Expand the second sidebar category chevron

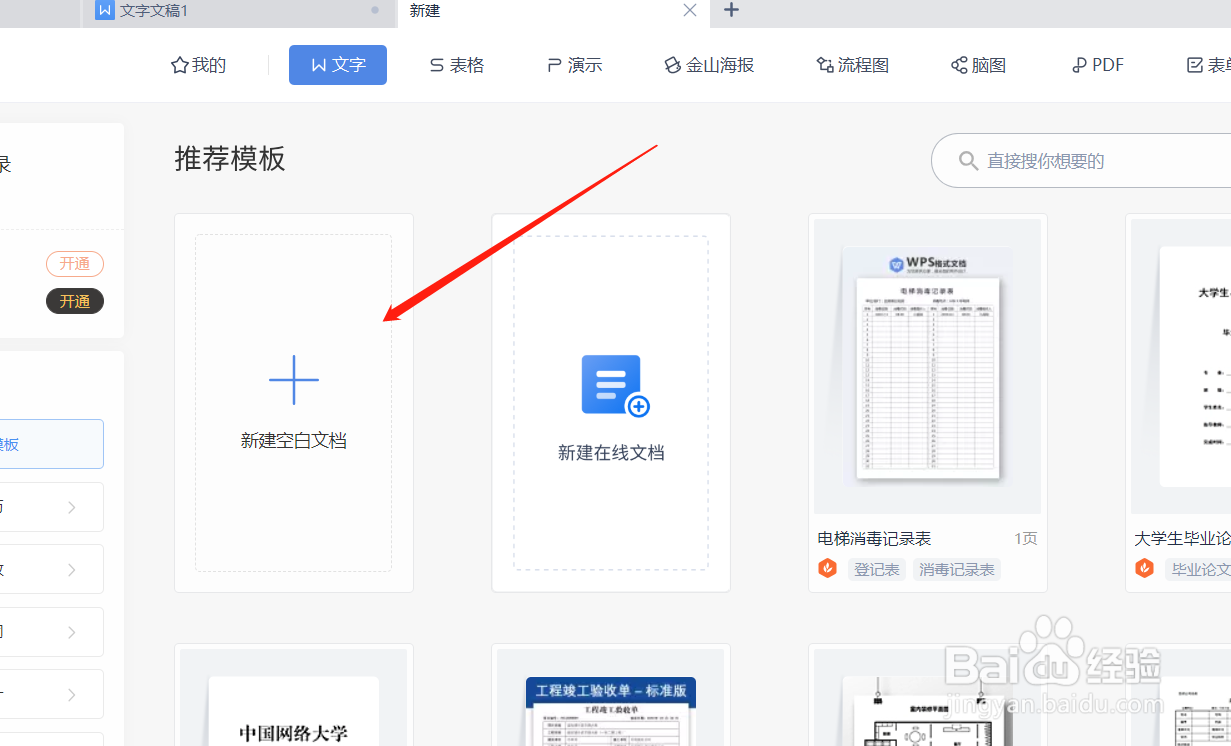point(72,570)
